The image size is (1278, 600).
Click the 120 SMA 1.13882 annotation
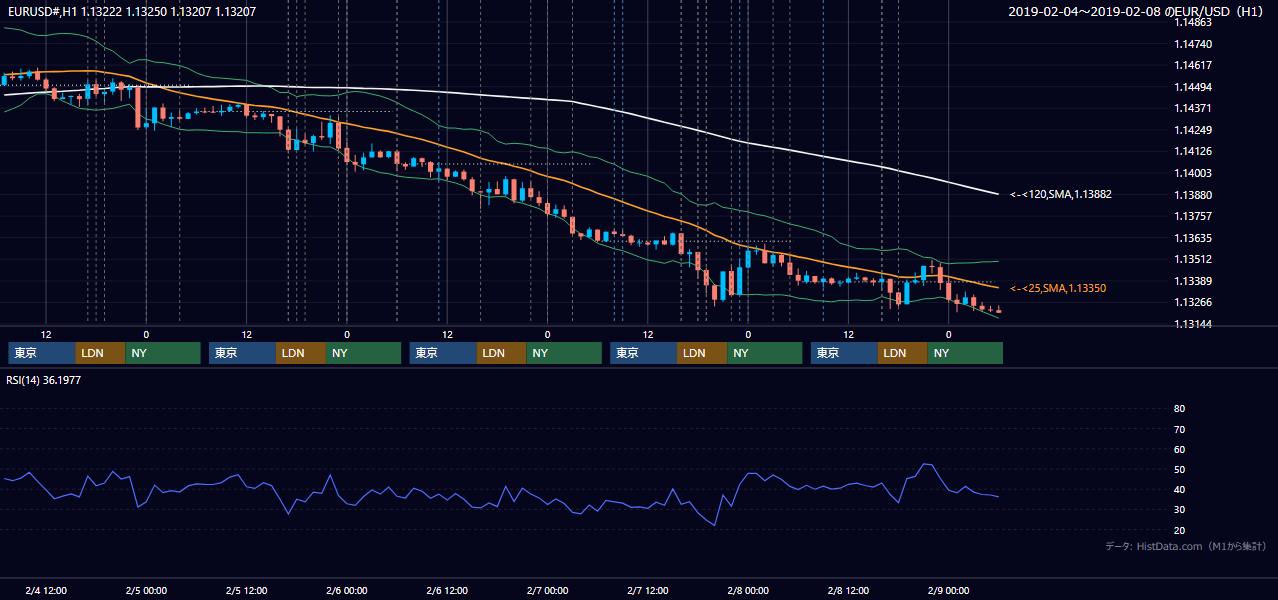coord(1061,194)
